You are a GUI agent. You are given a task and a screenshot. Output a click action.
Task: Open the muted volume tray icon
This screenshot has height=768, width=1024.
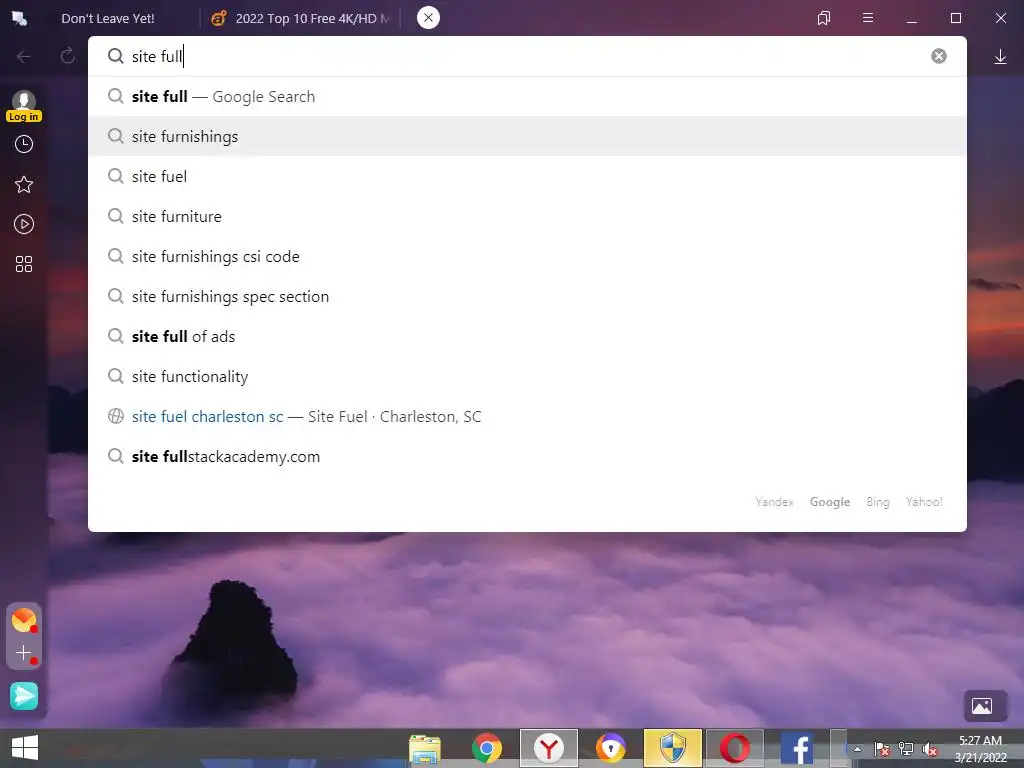point(930,749)
